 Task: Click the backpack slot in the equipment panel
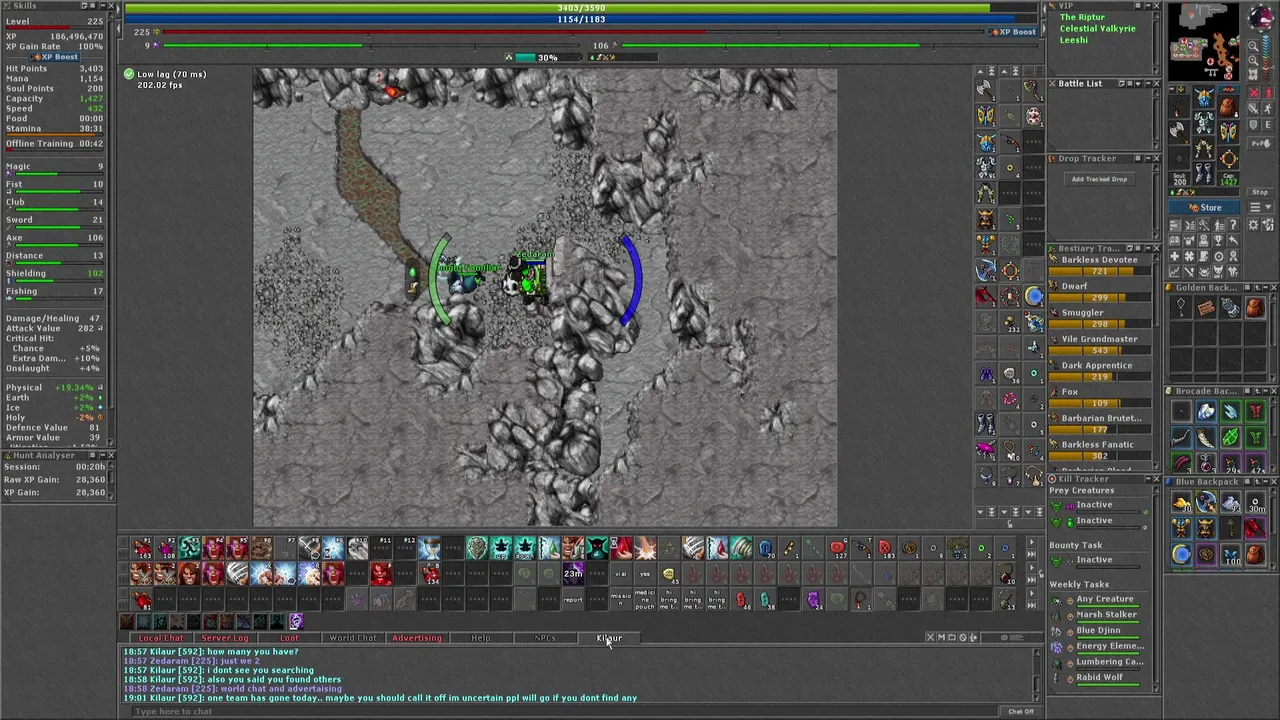(1228, 106)
